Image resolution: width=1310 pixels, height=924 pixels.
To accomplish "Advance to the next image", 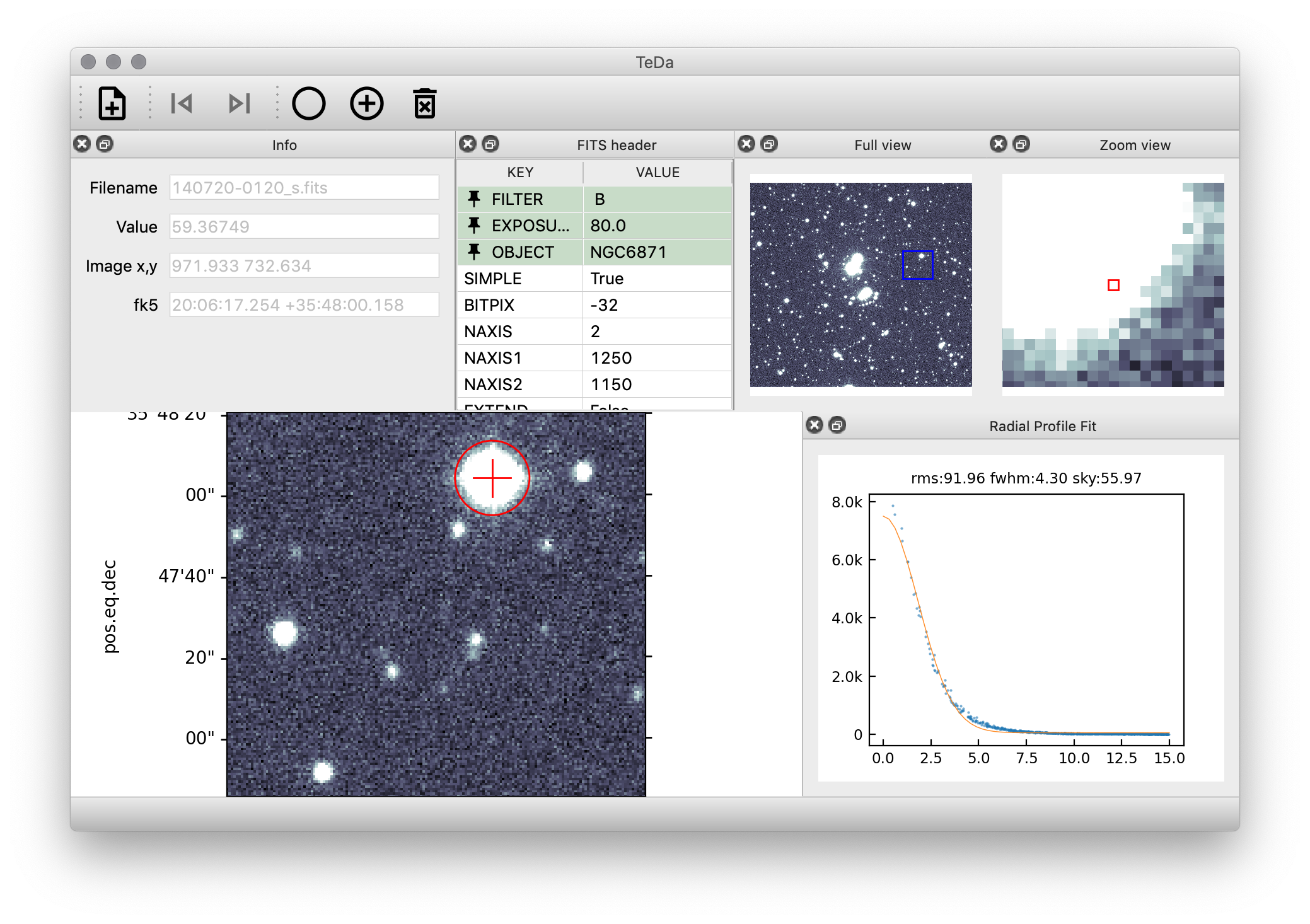I will (238, 103).
